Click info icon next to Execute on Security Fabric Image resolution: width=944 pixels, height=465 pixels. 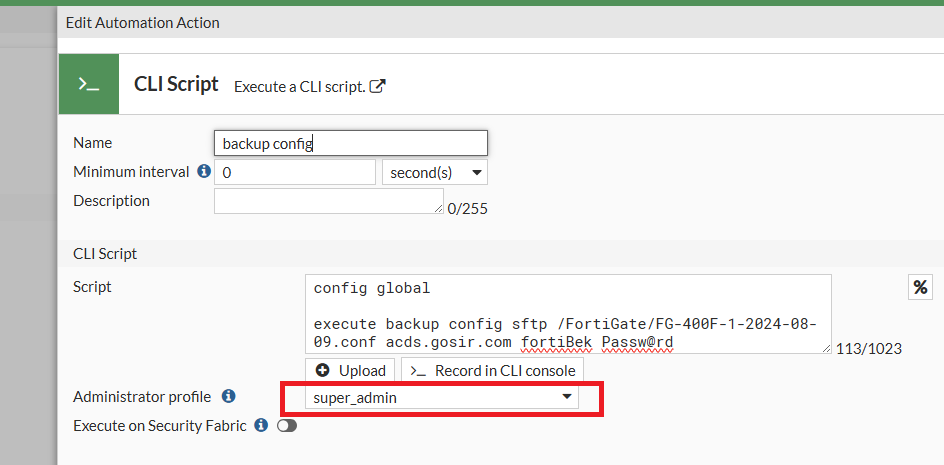[261, 425]
